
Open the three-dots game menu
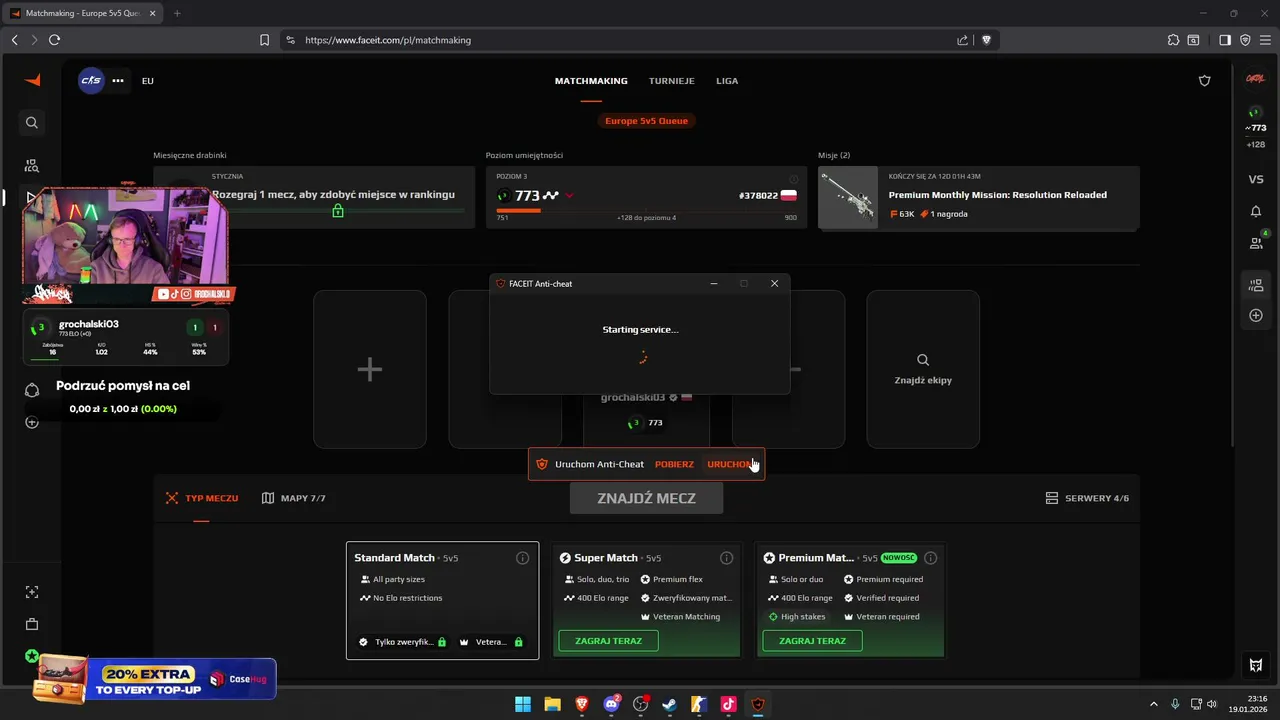coord(118,80)
